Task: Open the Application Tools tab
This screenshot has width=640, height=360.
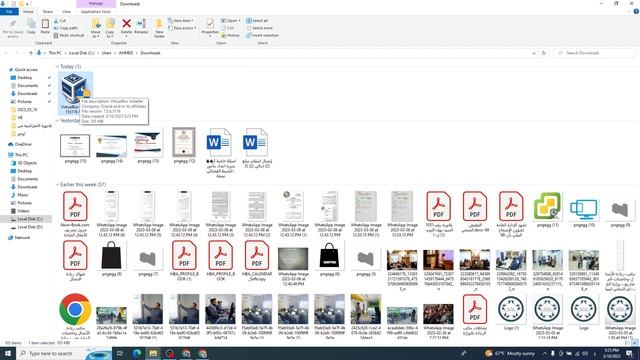Action: 96,11
